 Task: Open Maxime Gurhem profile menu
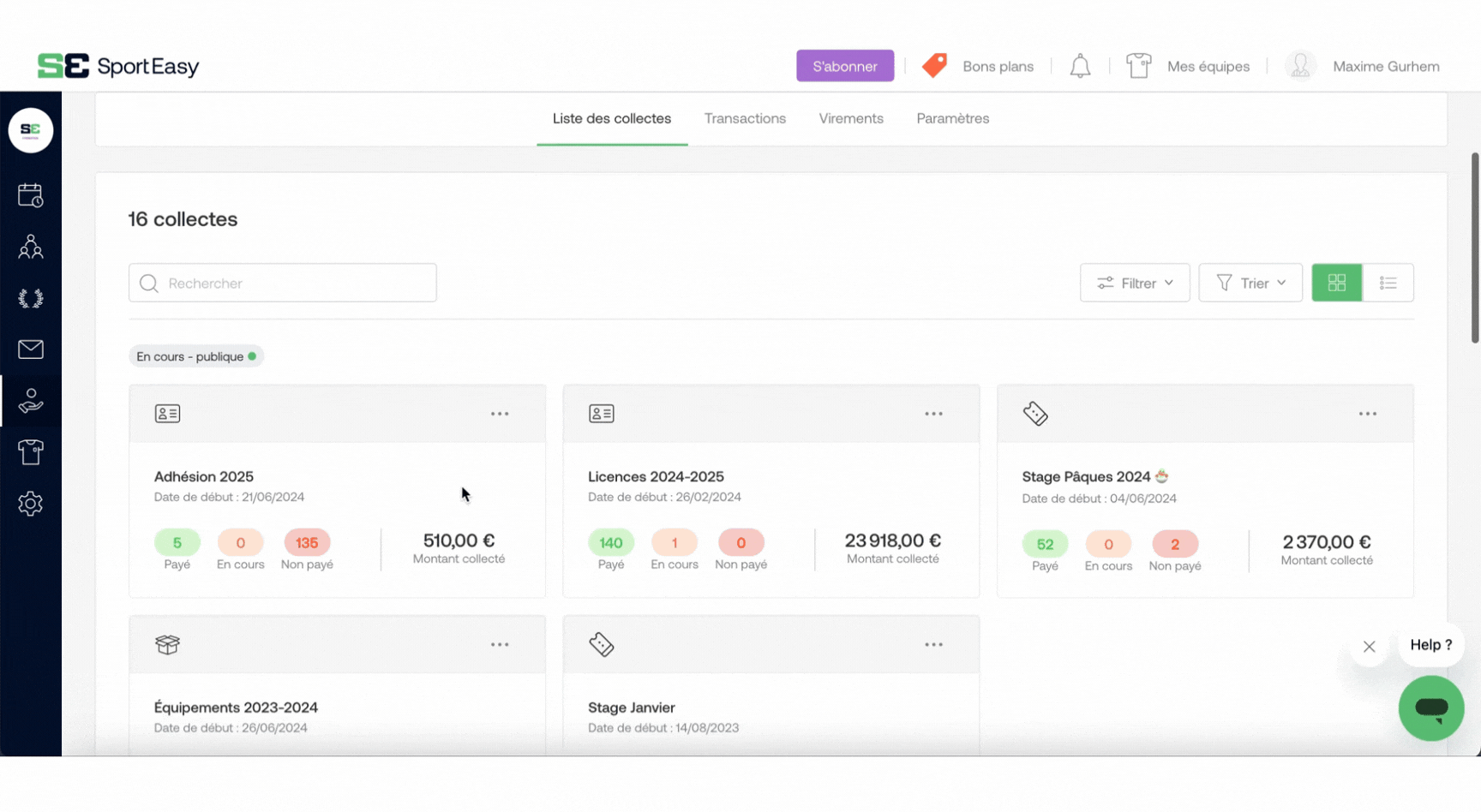pyautogui.click(x=1386, y=66)
